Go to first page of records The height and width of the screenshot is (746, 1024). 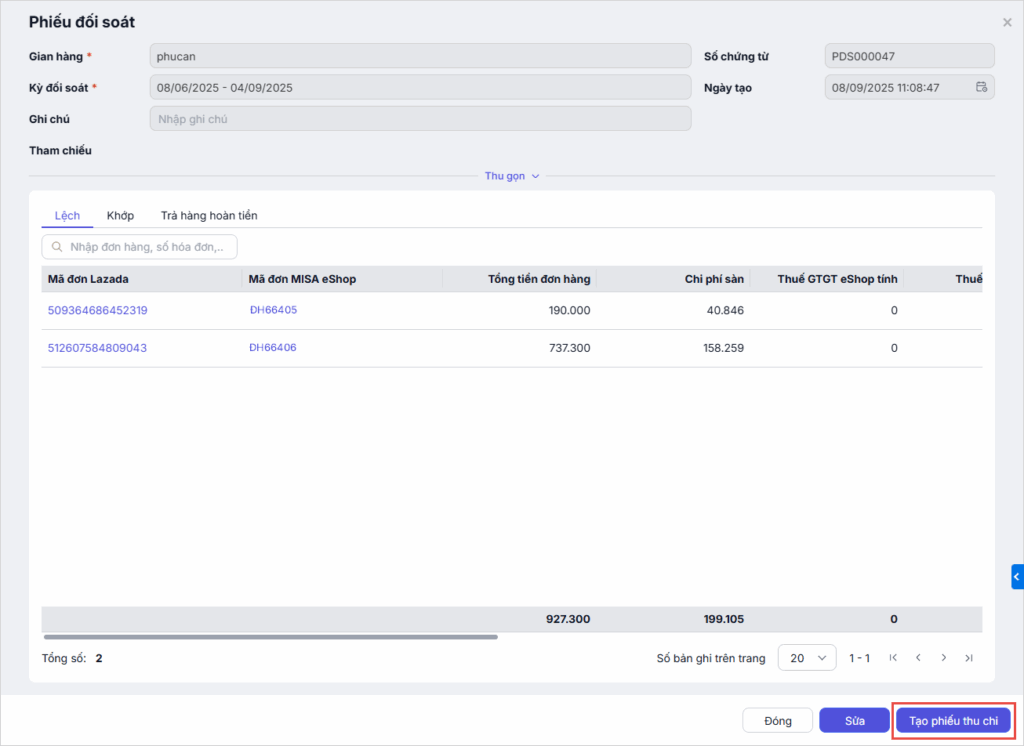pyautogui.click(x=893, y=658)
